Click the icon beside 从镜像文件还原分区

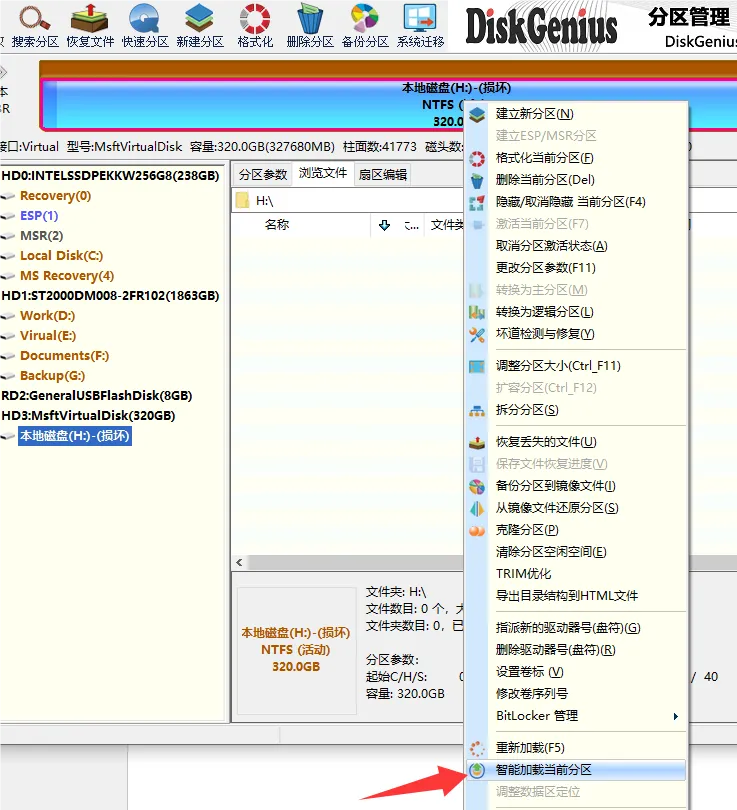click(x=477, y=508)
